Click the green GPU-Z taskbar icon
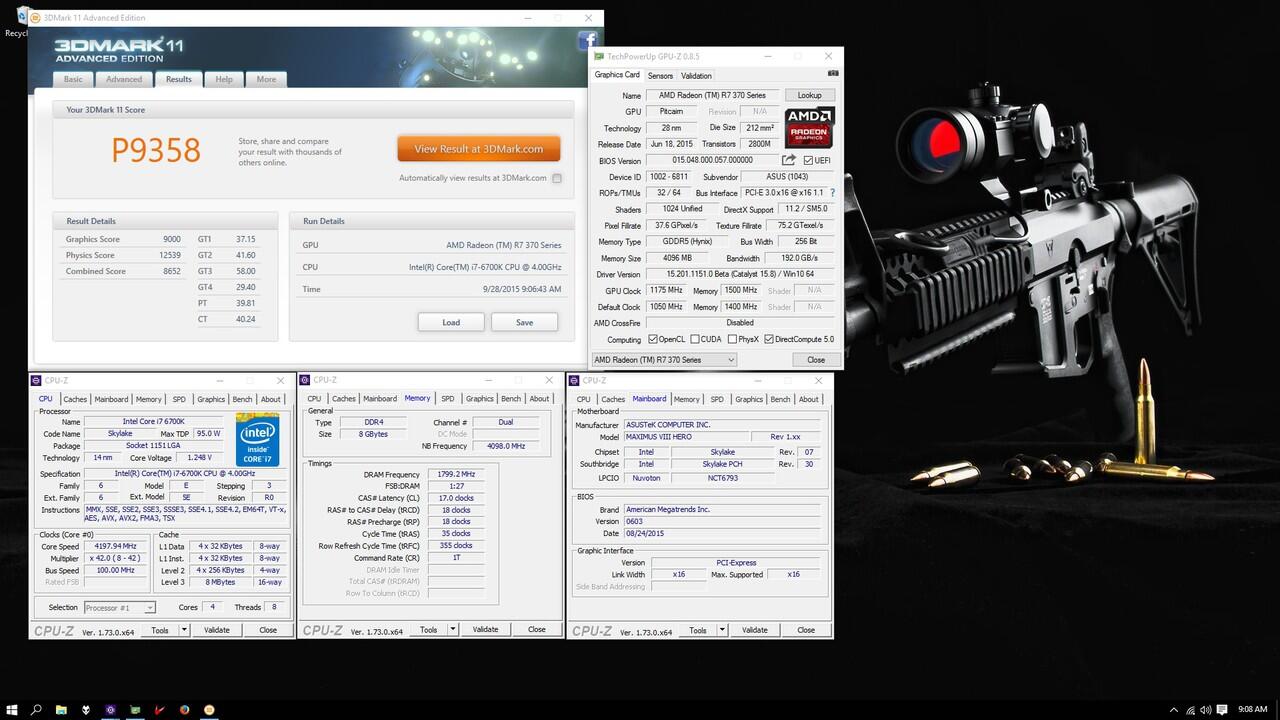 click(x=135, y=709)
